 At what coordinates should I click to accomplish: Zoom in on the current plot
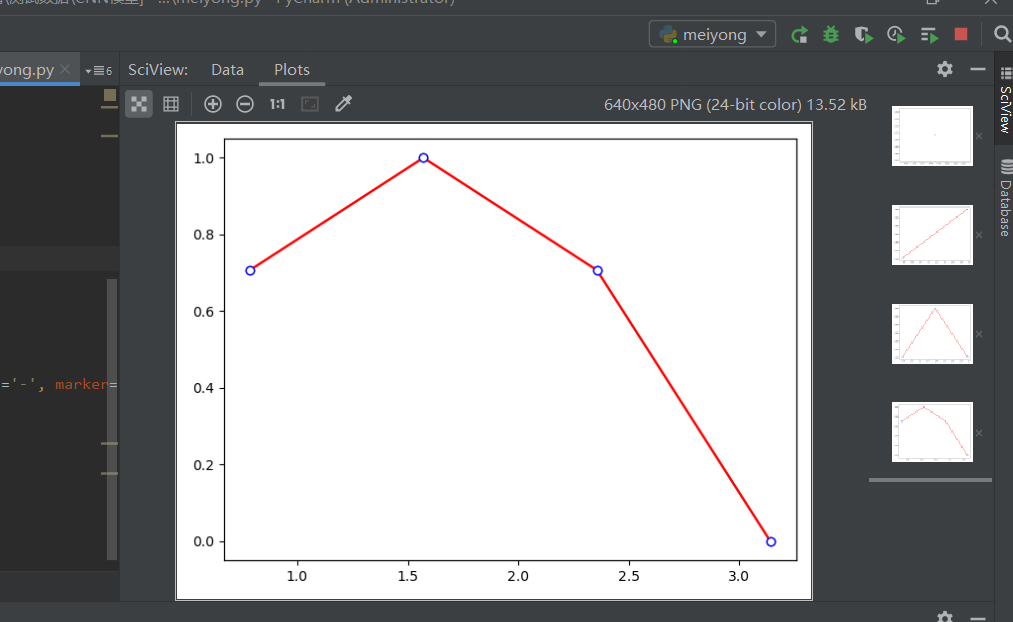coord(212,103)
